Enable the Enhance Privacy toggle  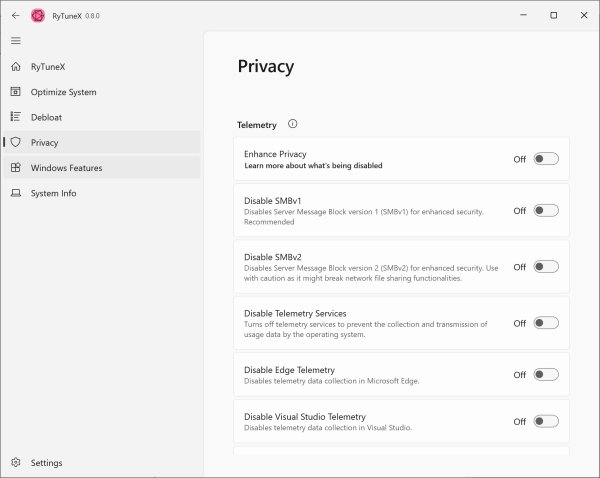(546, 159)
